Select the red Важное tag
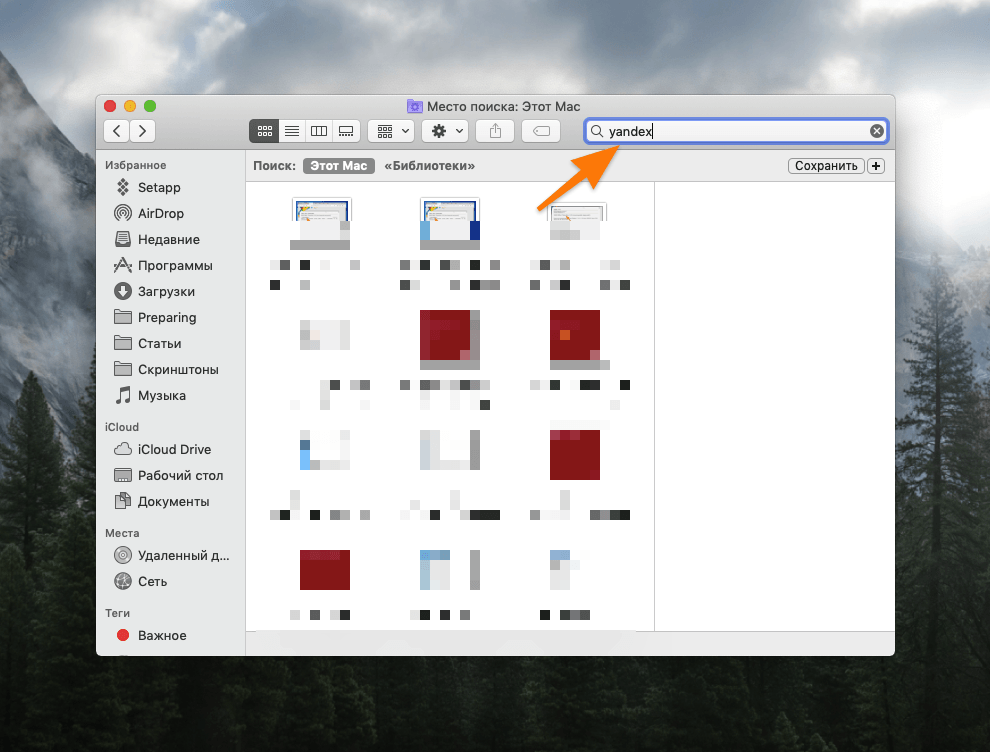This screenshot has width=990, height=752. click(x=162, y=636)
